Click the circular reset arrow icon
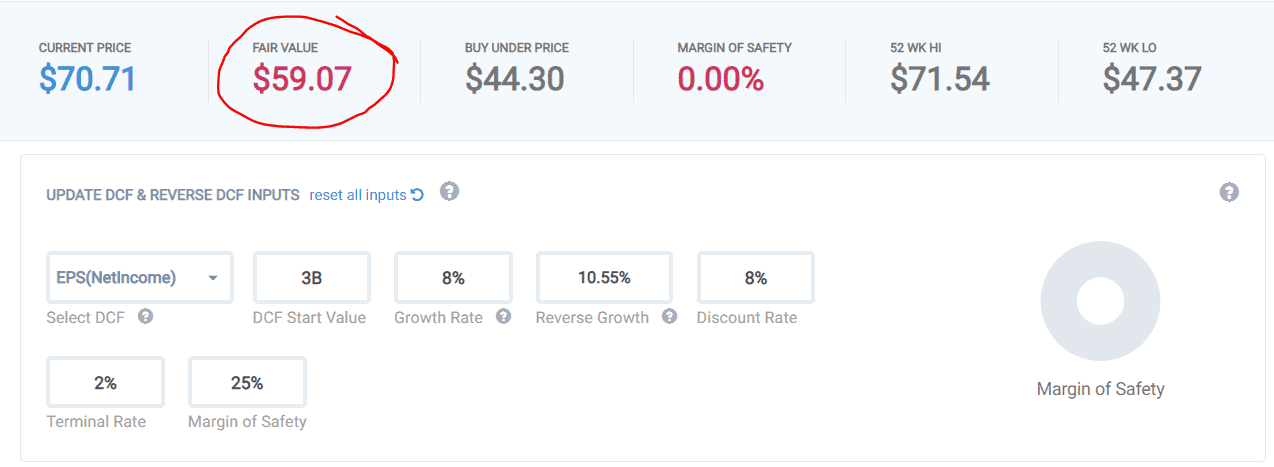 (417, 195)
